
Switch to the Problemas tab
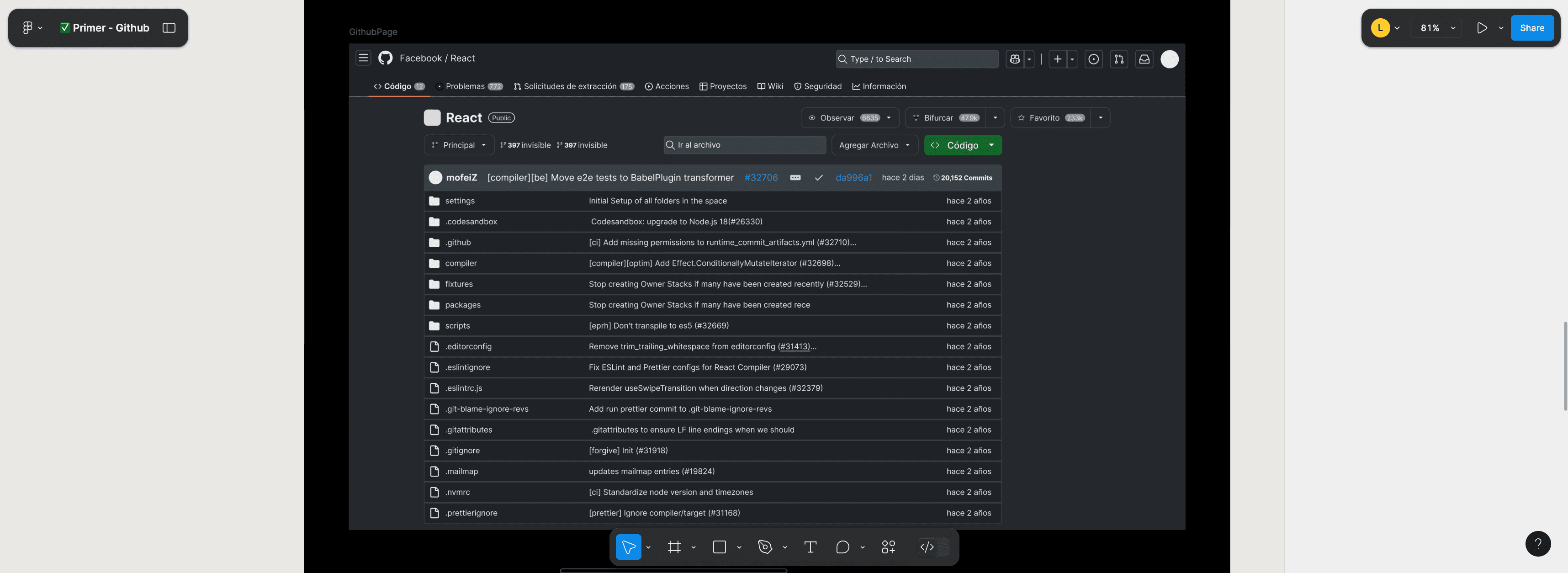pyautogui.click(x=469, y=86)
